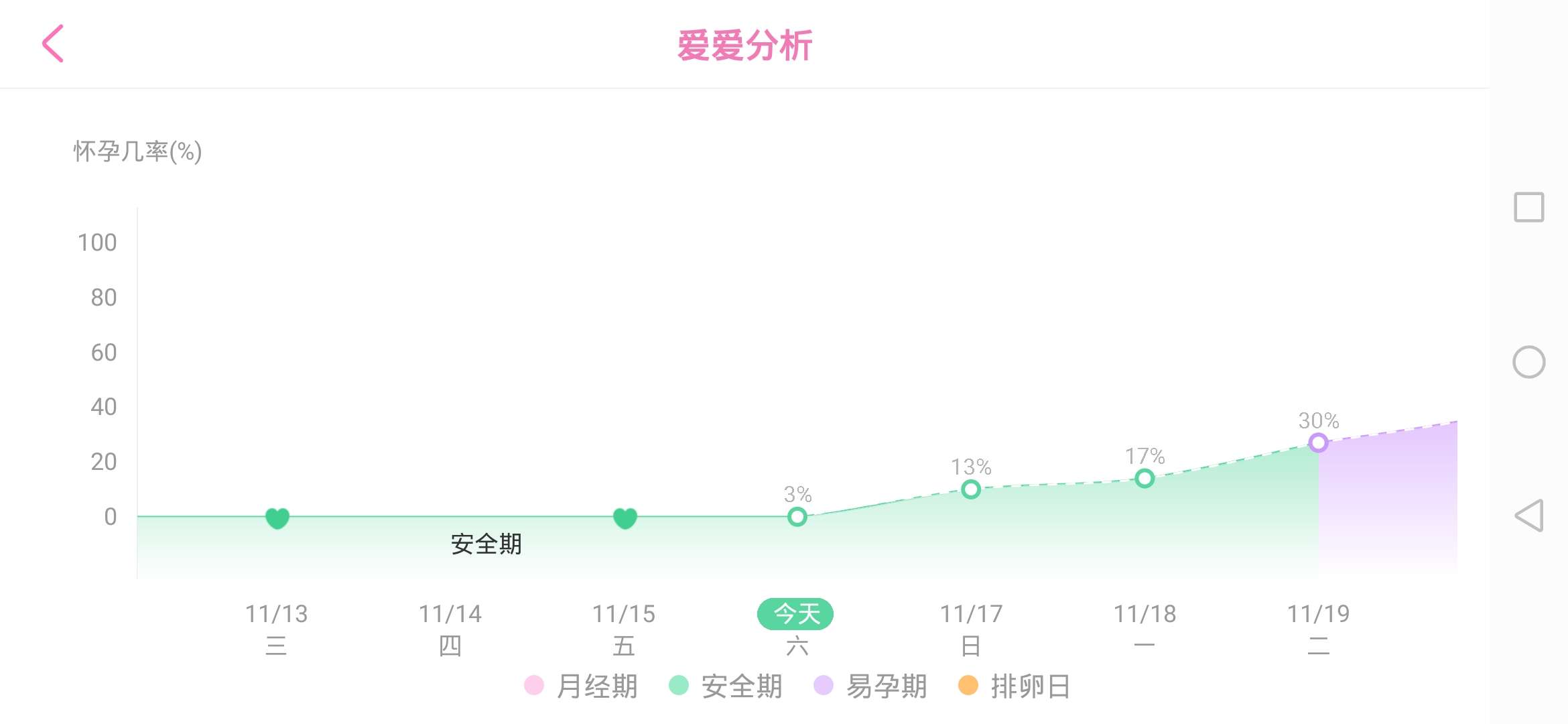Select the 易孕期 purple legend dot
Image resolution: width=1568 pixels, height=724 pixels.
[823, 686]
